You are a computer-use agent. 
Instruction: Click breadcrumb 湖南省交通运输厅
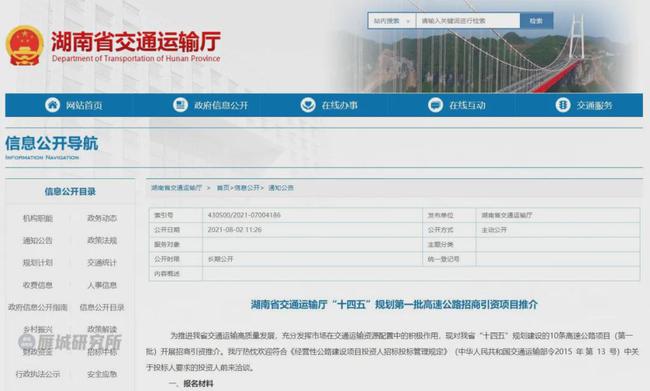[x=177, y=188]
